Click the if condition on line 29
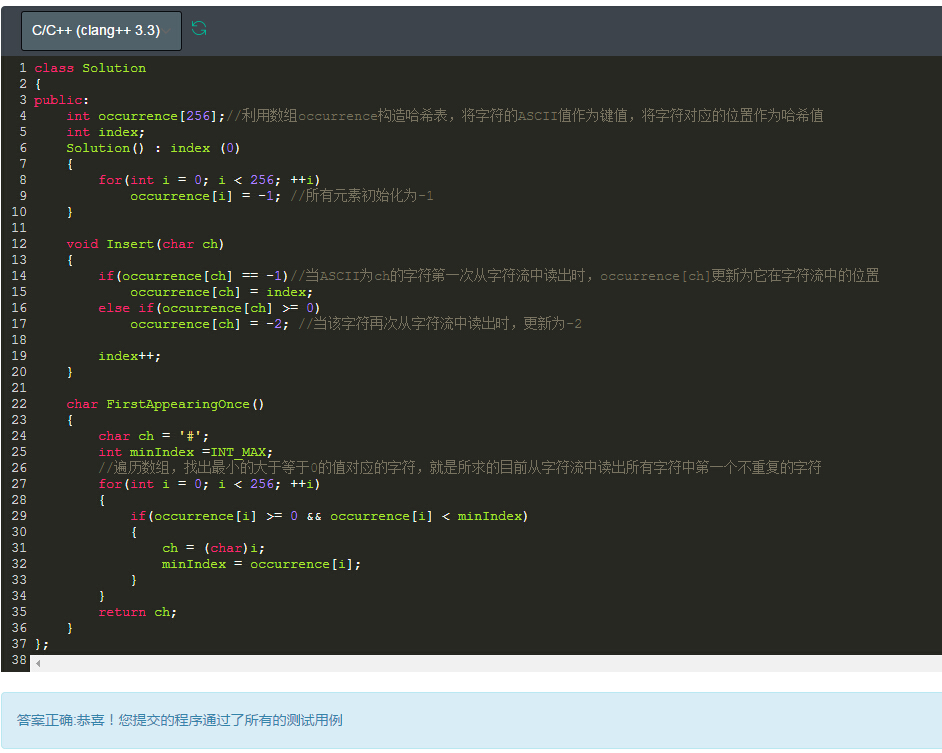942x753 pixels. tap(329, 516)
